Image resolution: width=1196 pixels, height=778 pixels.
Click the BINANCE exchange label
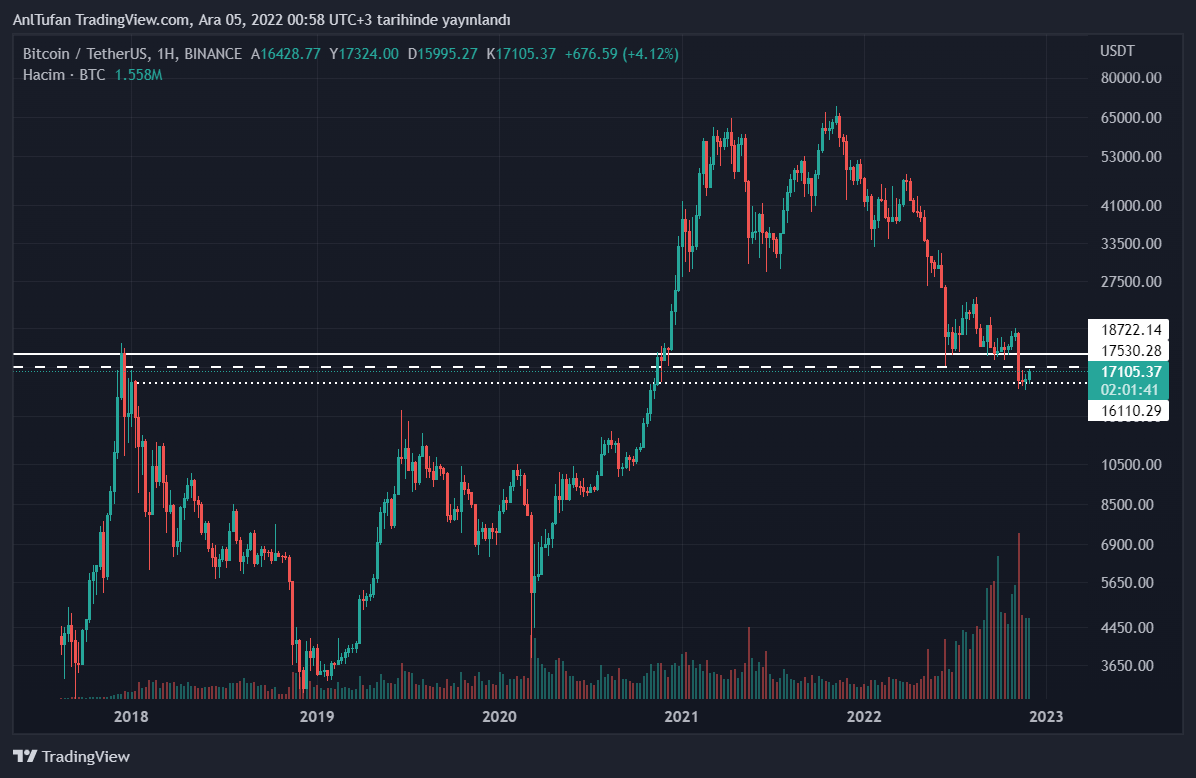[213, 53]
